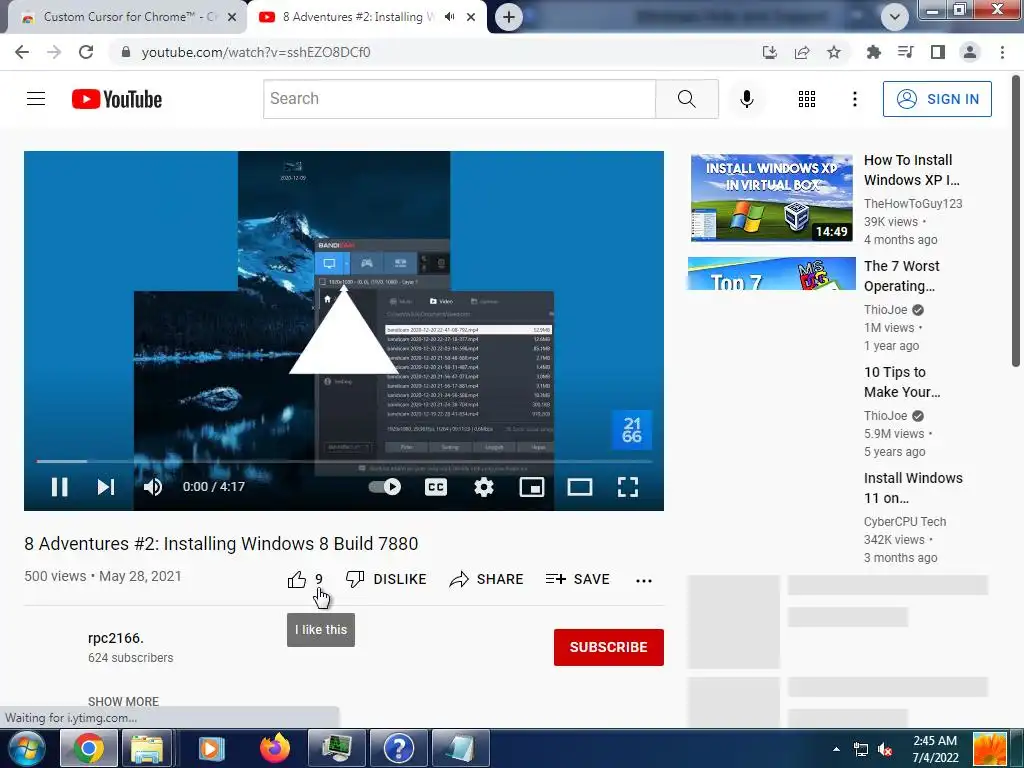Screen dimensions: 1024x768
Task: Open 10 Tips to Make Your video
Action: 902,382
